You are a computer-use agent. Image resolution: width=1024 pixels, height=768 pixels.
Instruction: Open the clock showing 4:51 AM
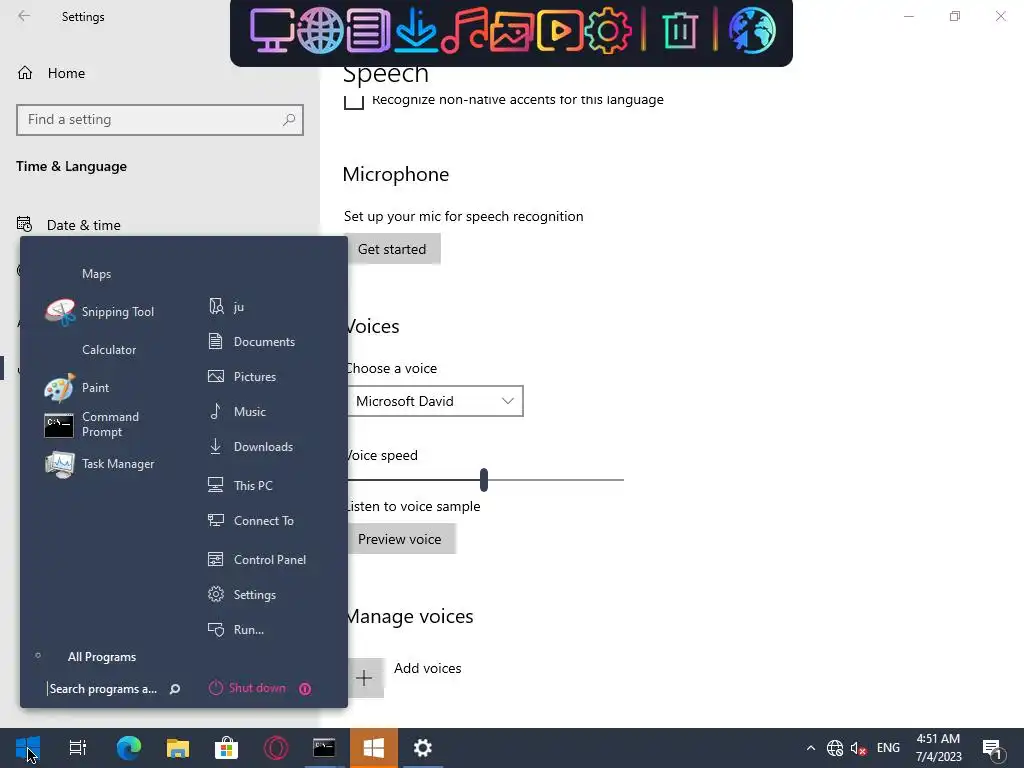pos(938,748)
